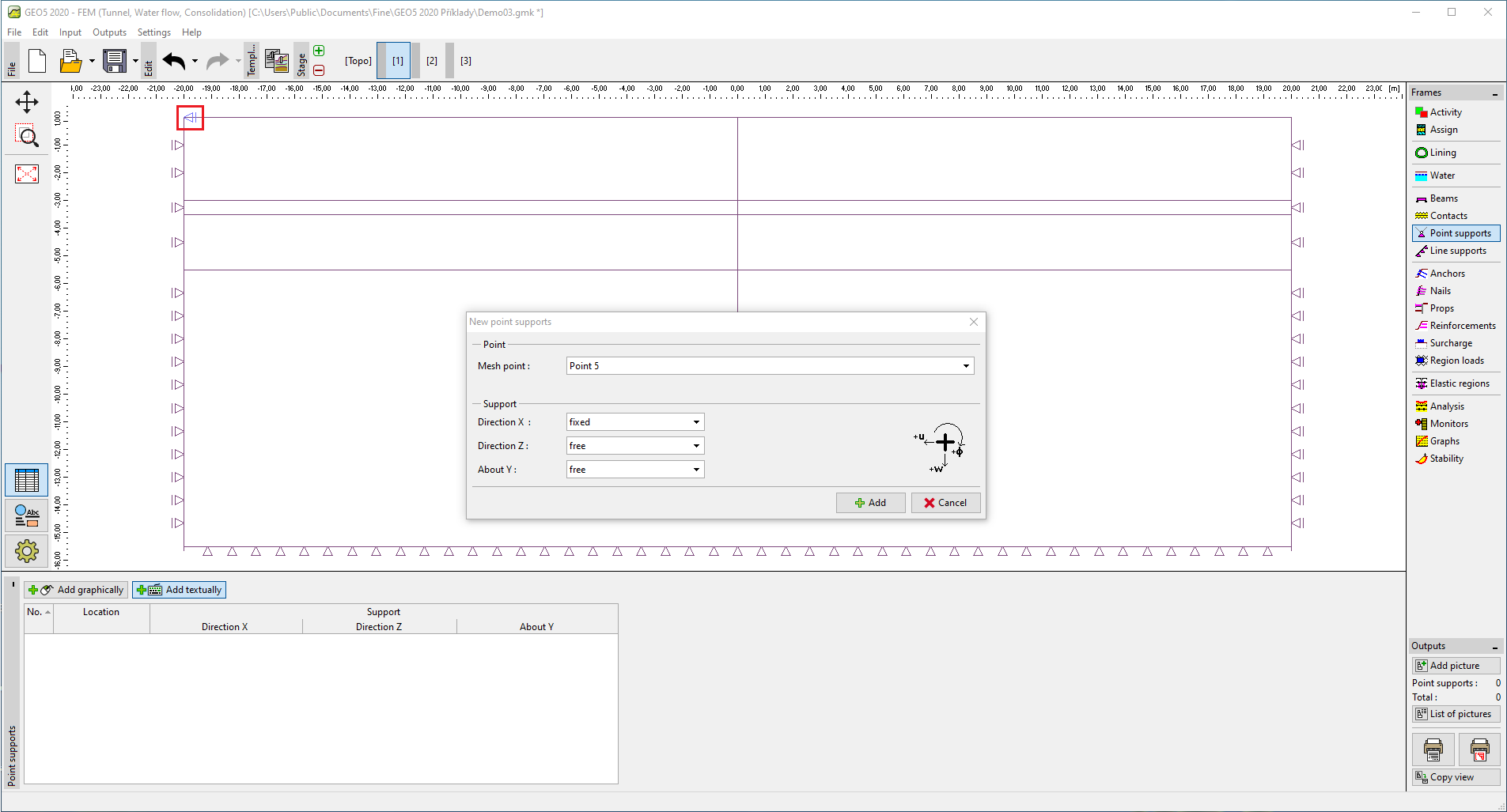
Task: Click Add in New point supports dialog
Action: (871, 503)
